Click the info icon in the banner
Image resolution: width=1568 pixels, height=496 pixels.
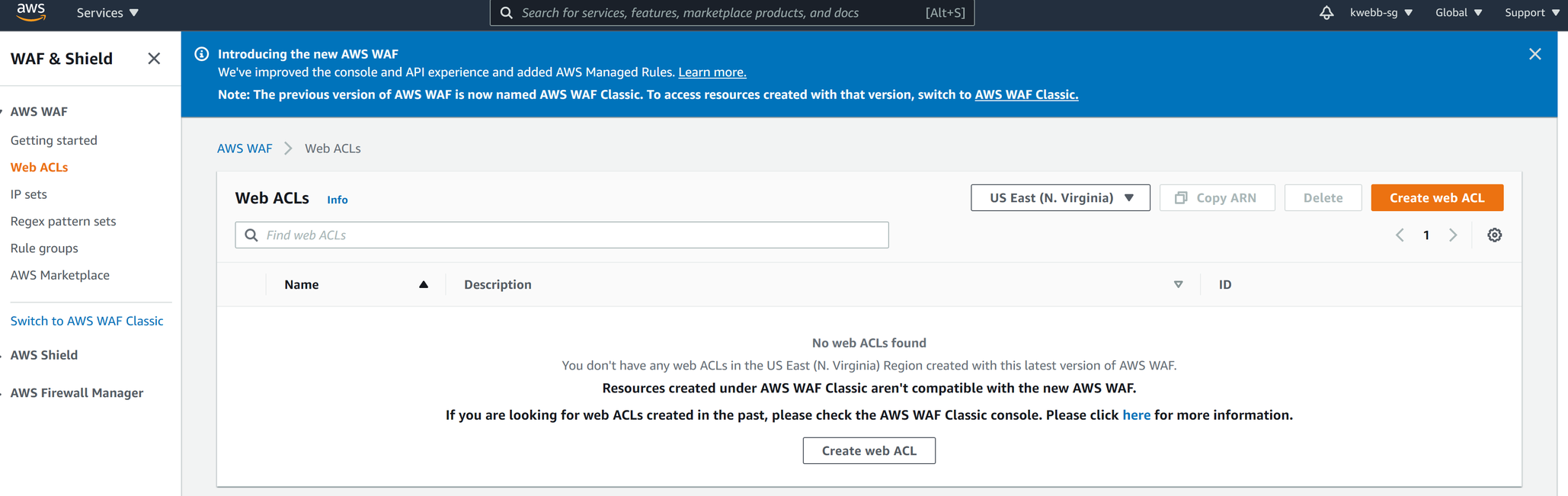pos(202,54)
